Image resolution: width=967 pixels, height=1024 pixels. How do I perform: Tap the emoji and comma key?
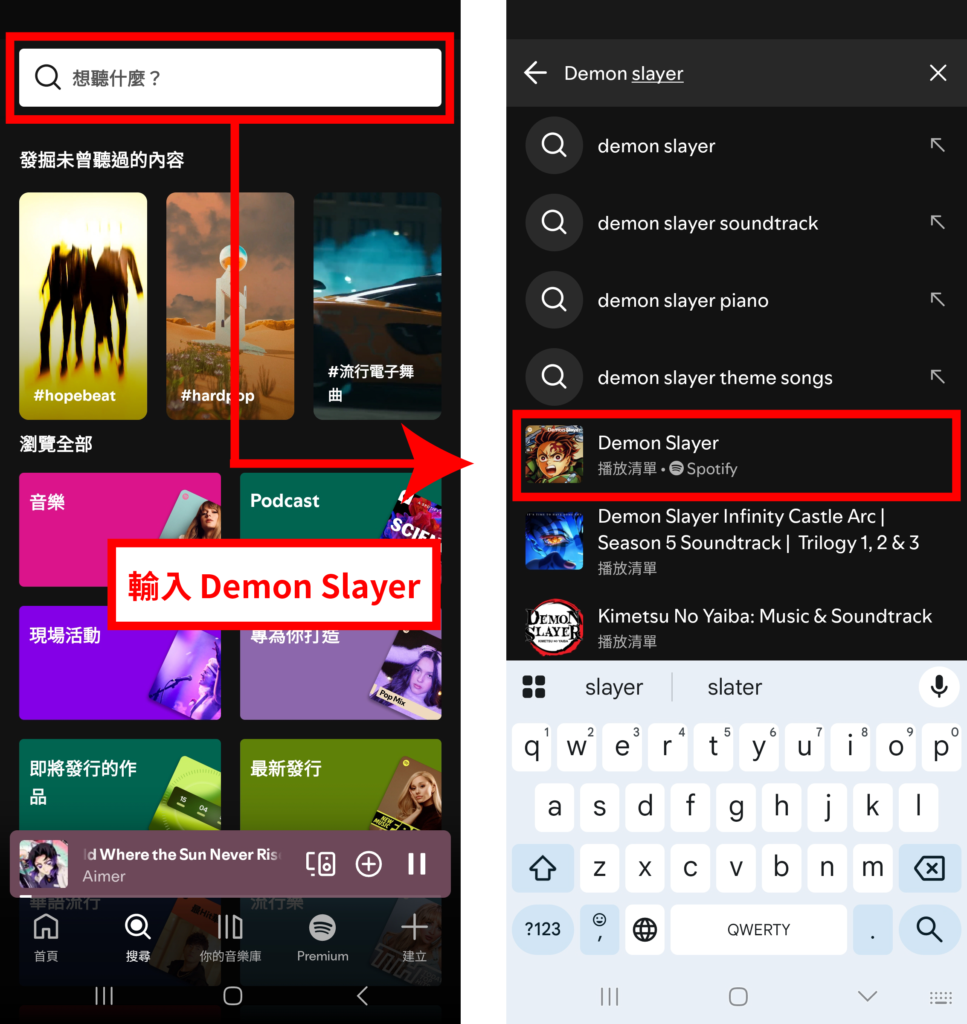599,929
